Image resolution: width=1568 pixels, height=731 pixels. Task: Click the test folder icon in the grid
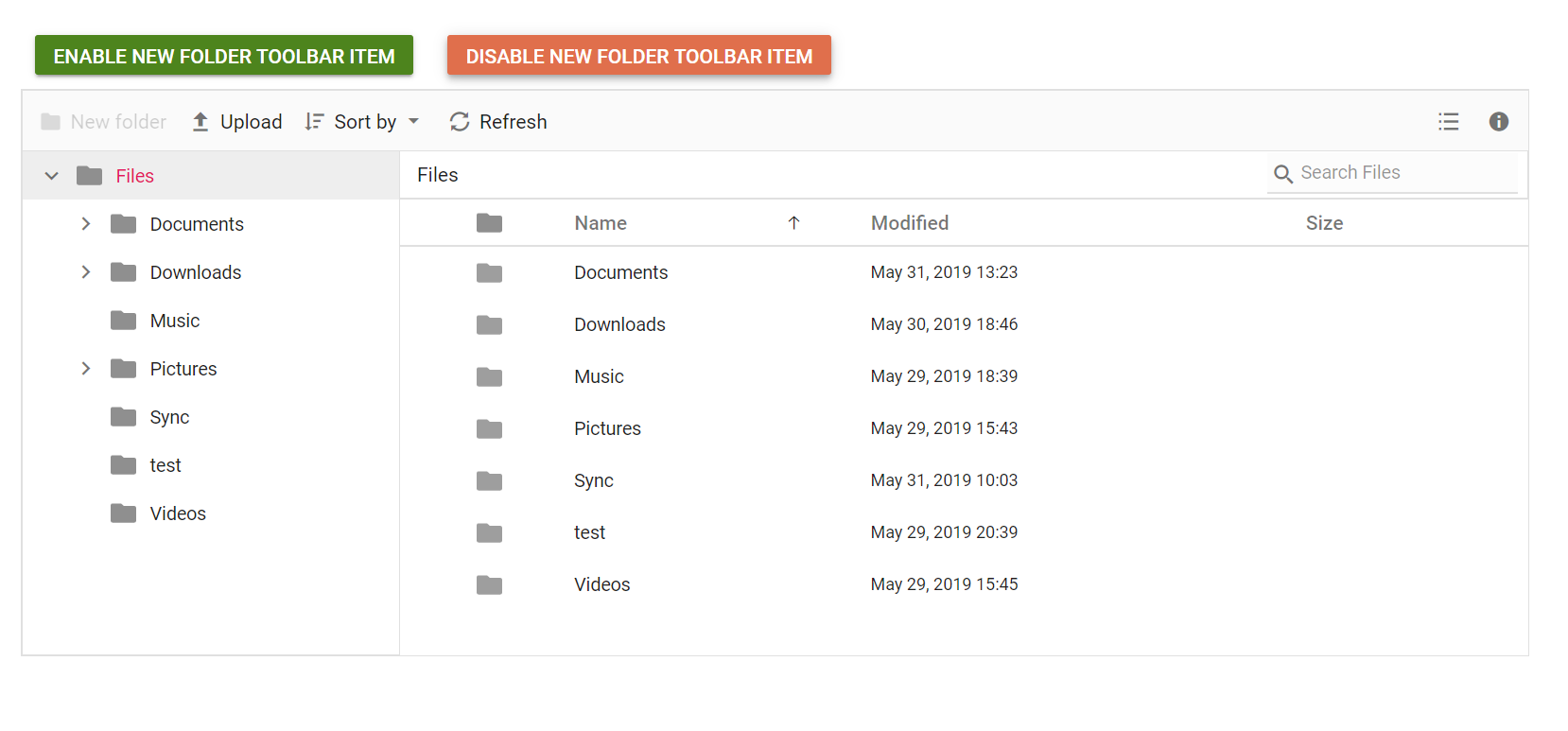click(x=489, y=533)
